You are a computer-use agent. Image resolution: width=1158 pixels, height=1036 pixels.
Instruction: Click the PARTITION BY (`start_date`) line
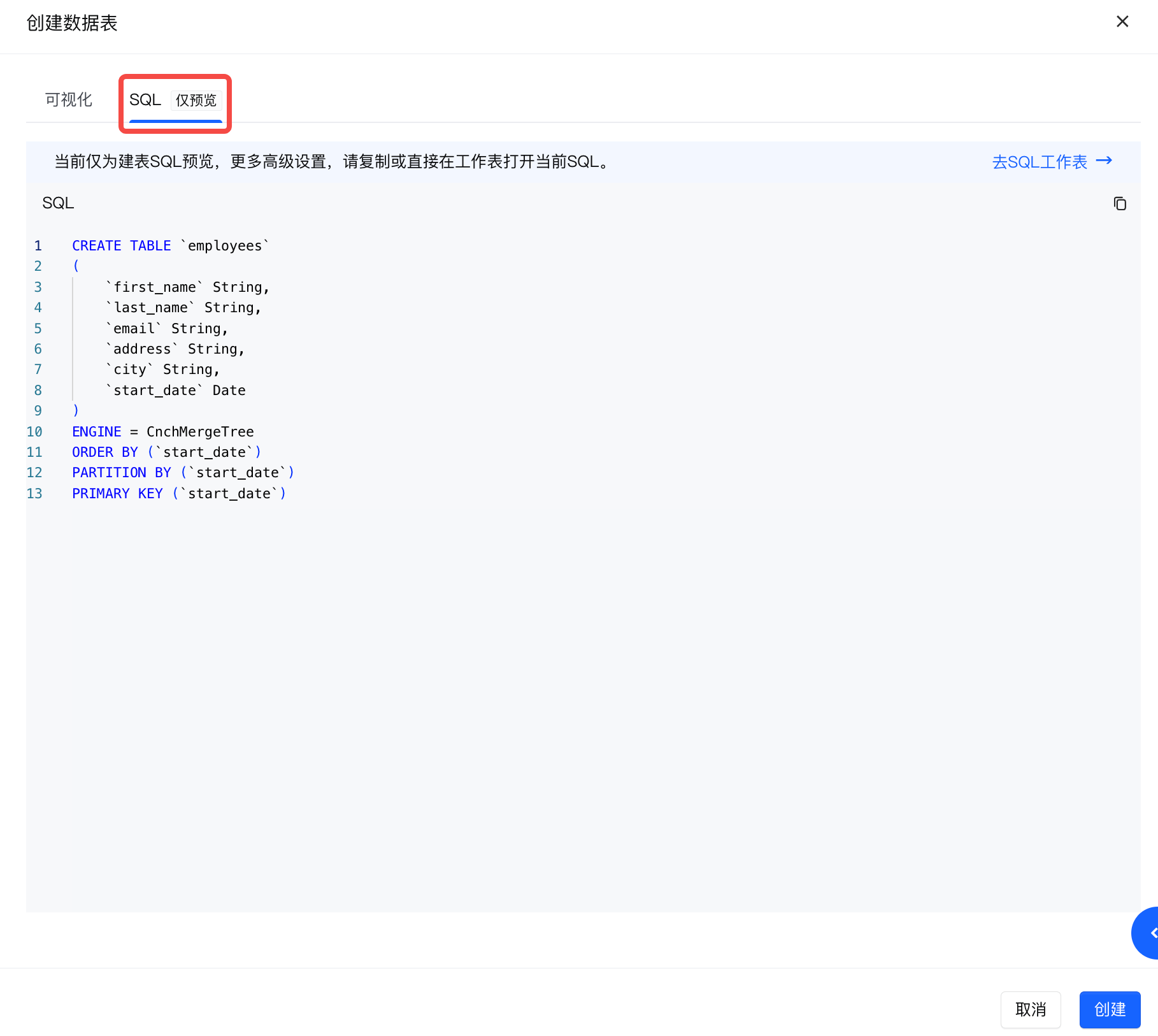pos(183,473)
